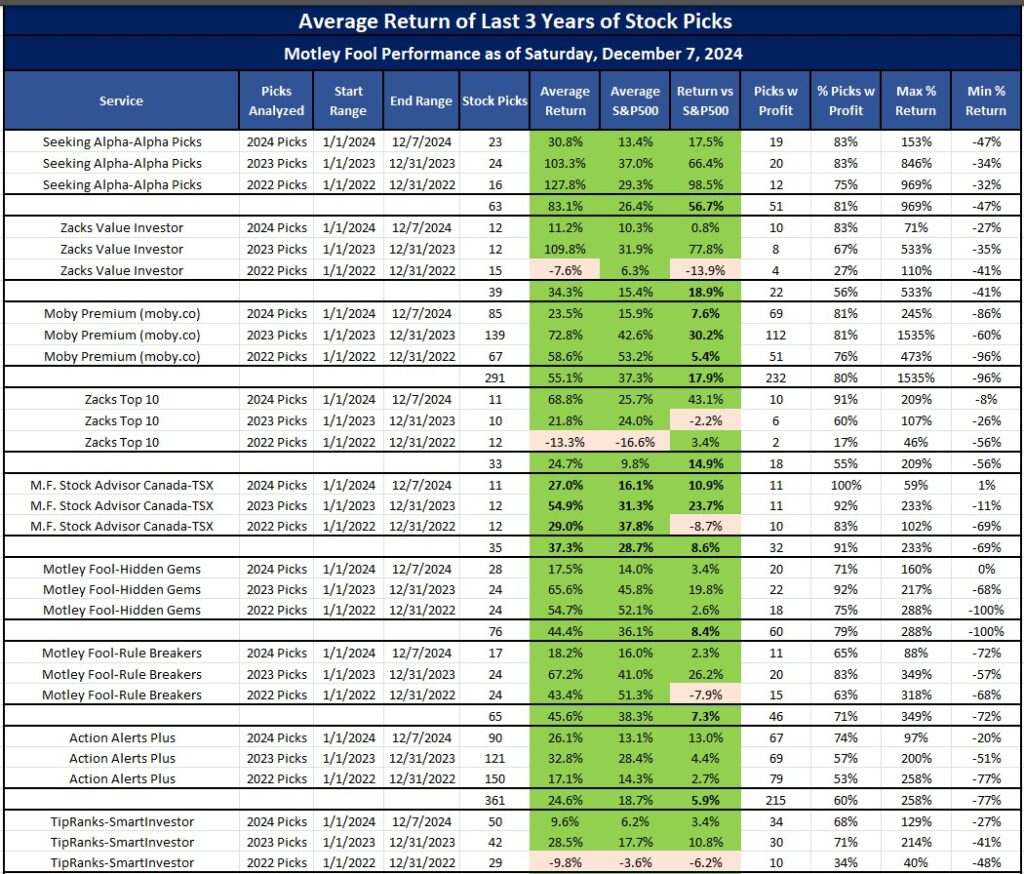Select Seeking Alpha 2022 average return 127.8%
Image resolution: width=1024 pixels, height=874 pixels.
point(565,185)
